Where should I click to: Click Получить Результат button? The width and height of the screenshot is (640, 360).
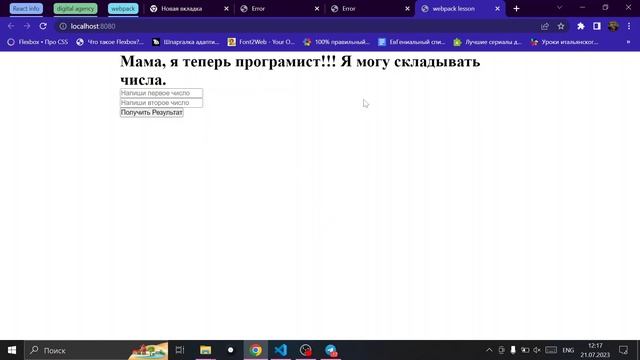click(x=152, y=113)
